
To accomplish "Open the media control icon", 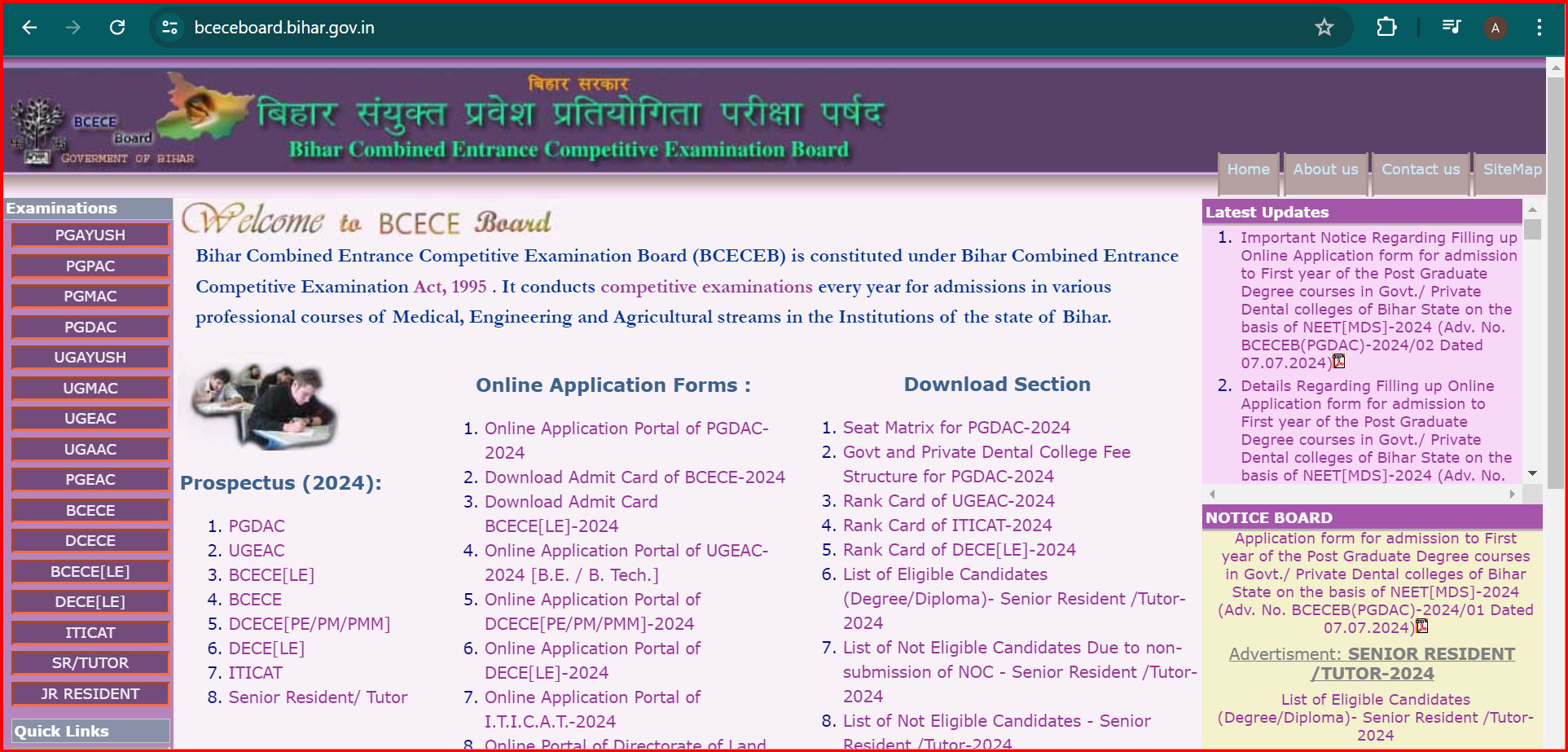I will coord(1451,28).
